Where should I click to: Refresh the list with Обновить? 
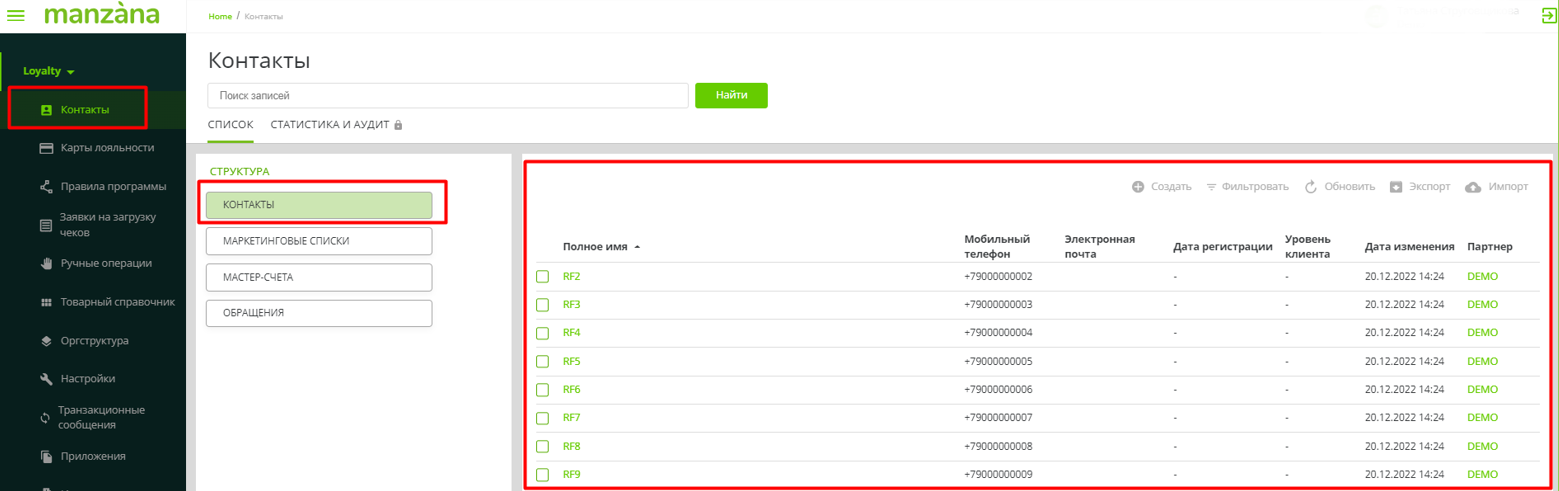[1340, 187]
